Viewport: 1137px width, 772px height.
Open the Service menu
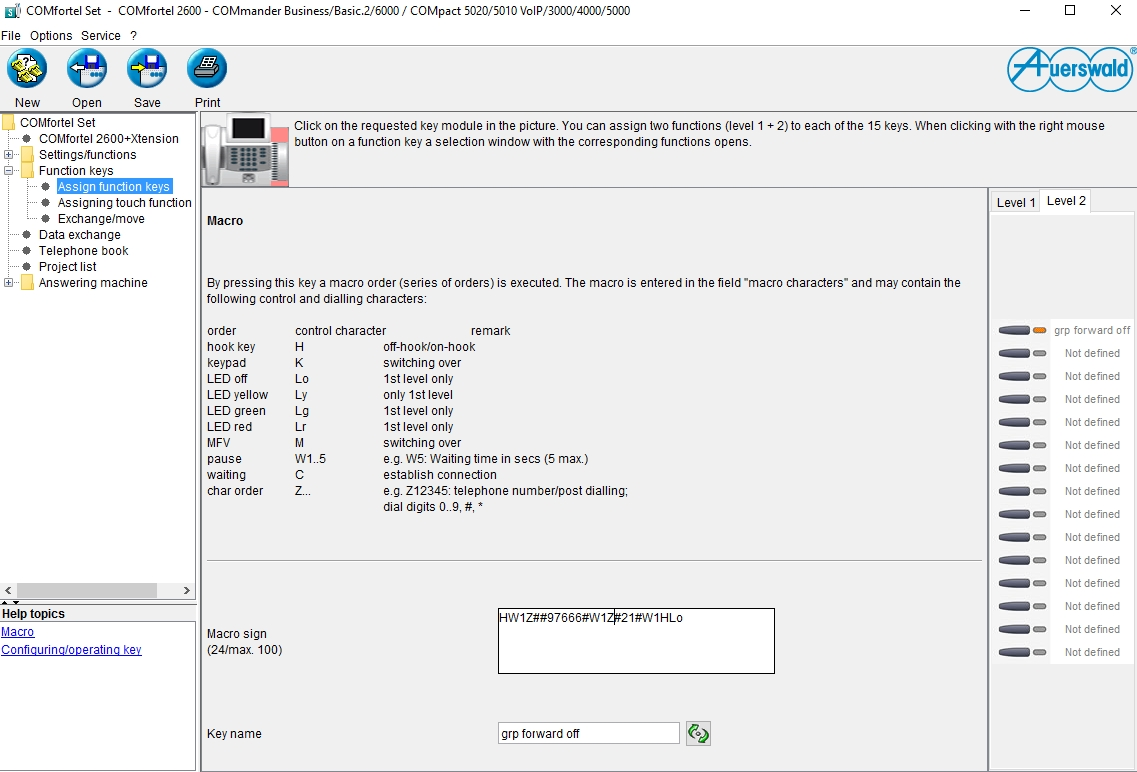101,36
